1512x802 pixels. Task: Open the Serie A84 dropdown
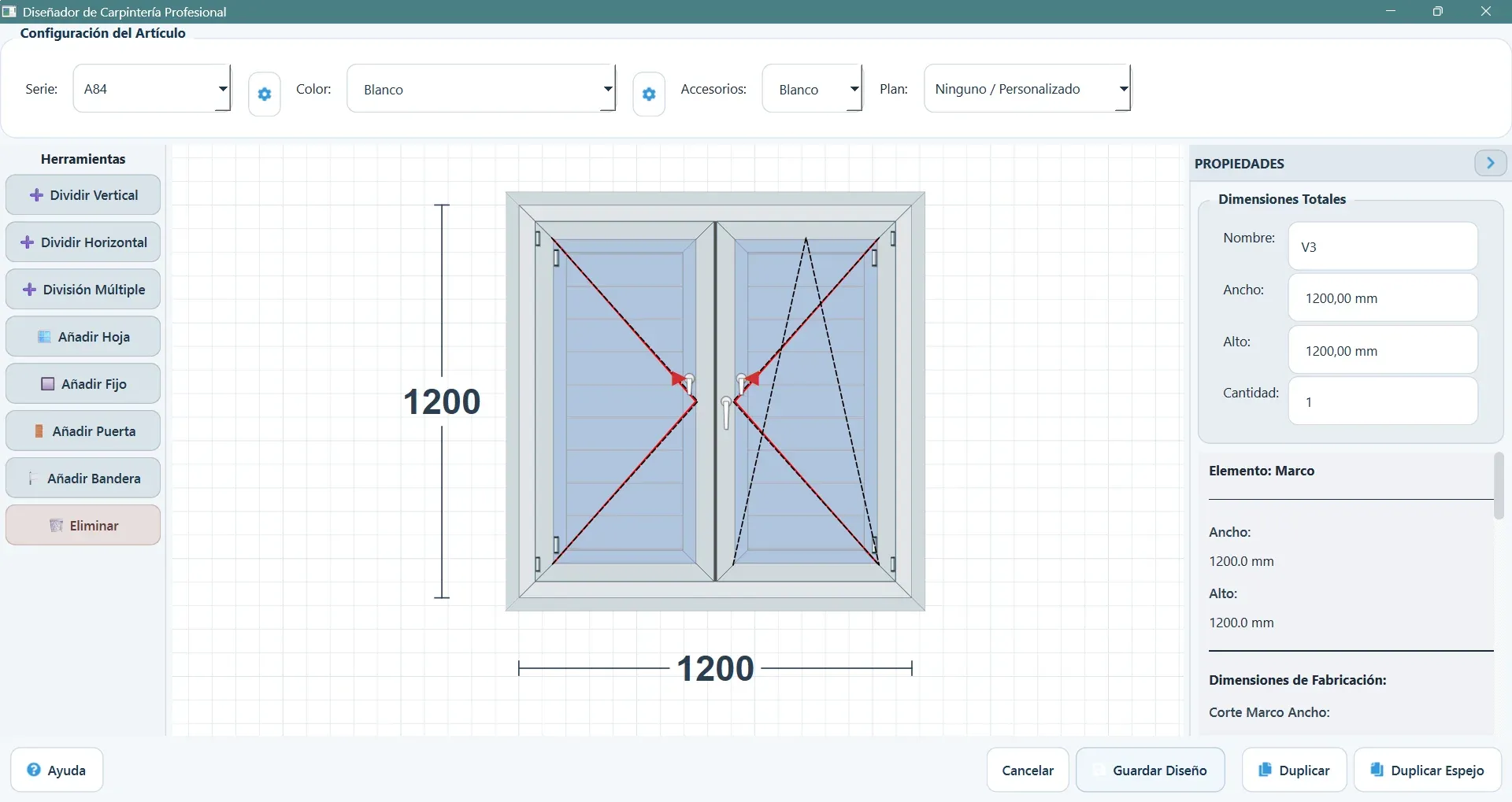click(152, 89)
